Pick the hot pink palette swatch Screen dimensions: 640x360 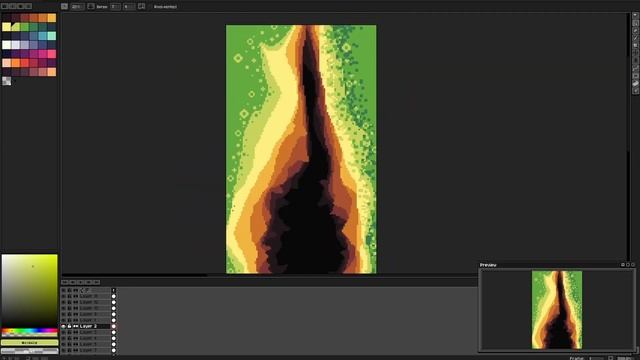pos(51,53)
